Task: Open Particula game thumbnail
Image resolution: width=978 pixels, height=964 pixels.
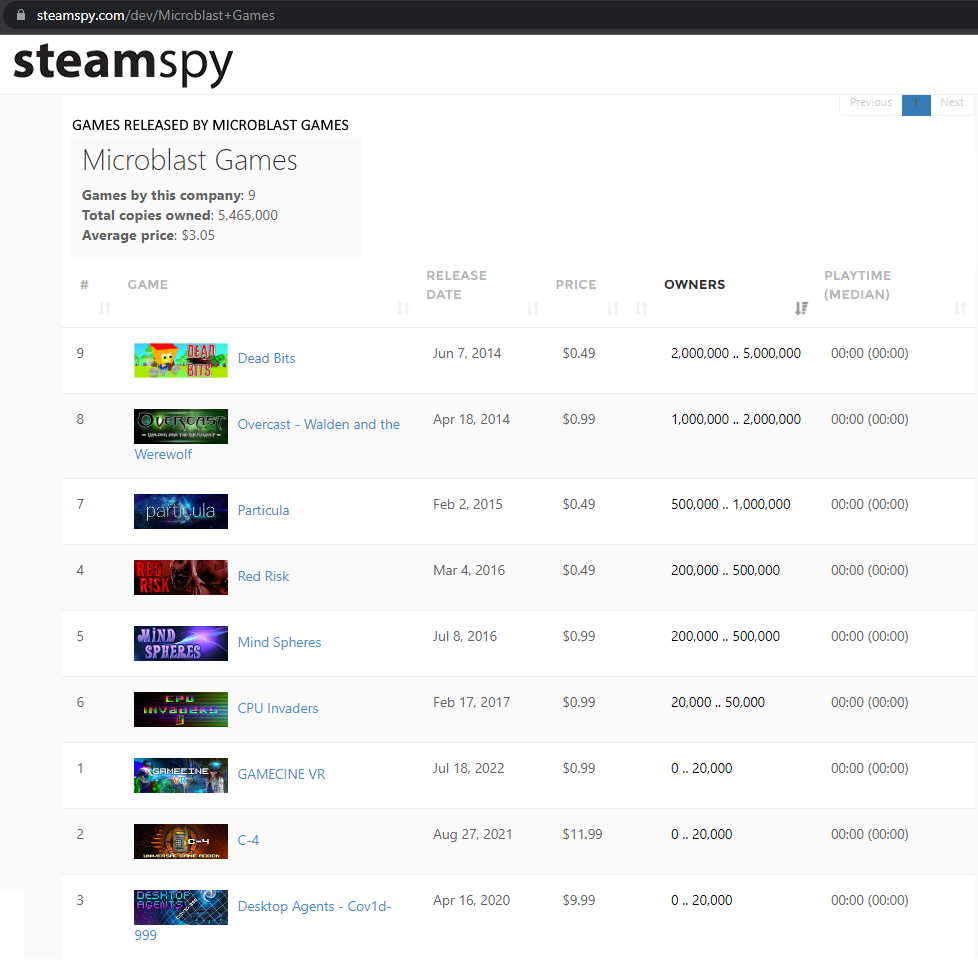Action: click(181, 511)
